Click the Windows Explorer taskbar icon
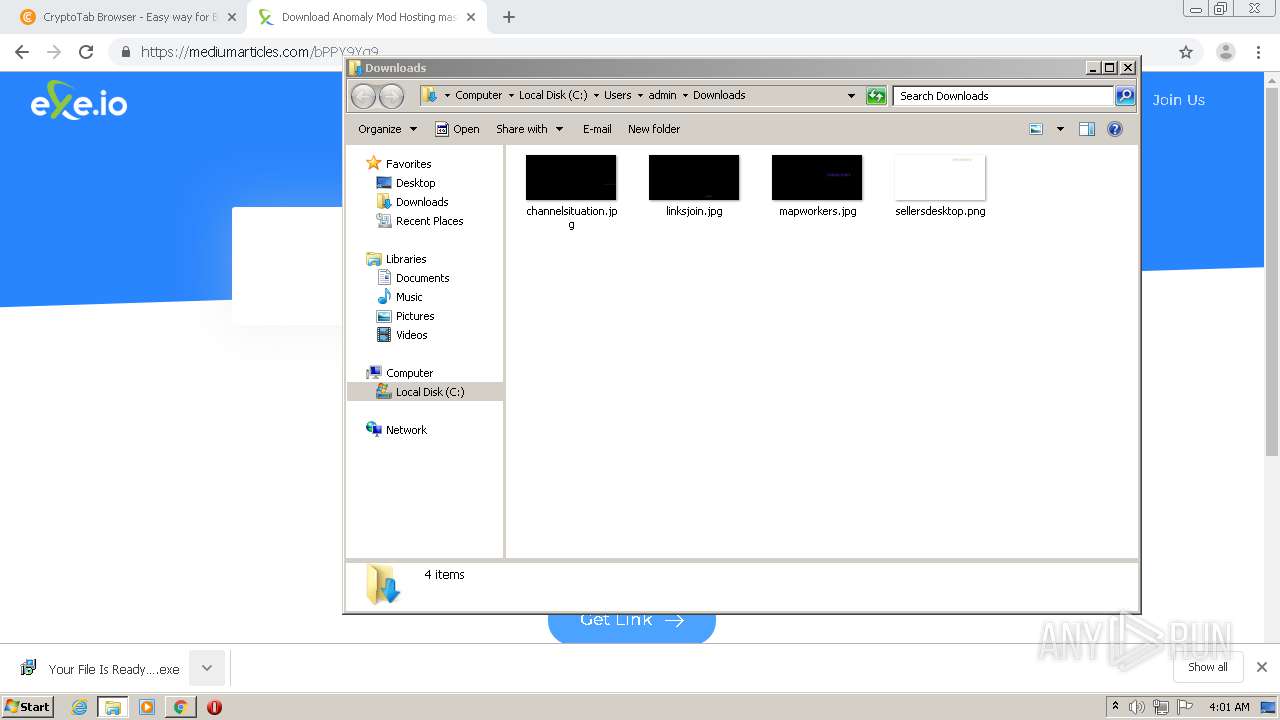Viewport: 1280px width, 720px height. pos(113,707)
